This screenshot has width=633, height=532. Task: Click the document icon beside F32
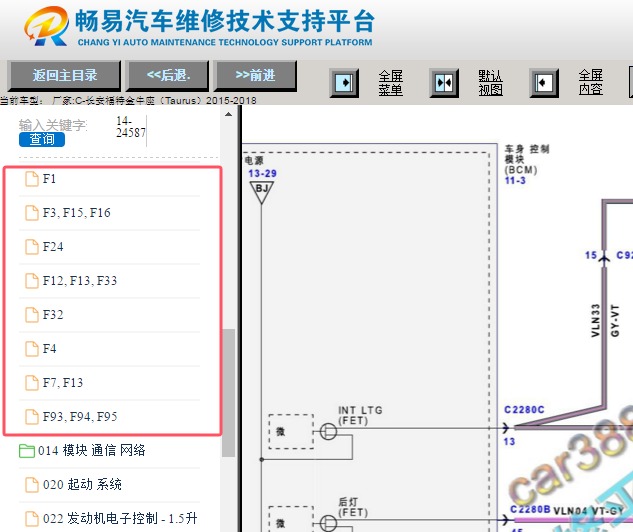click(32, 314)
